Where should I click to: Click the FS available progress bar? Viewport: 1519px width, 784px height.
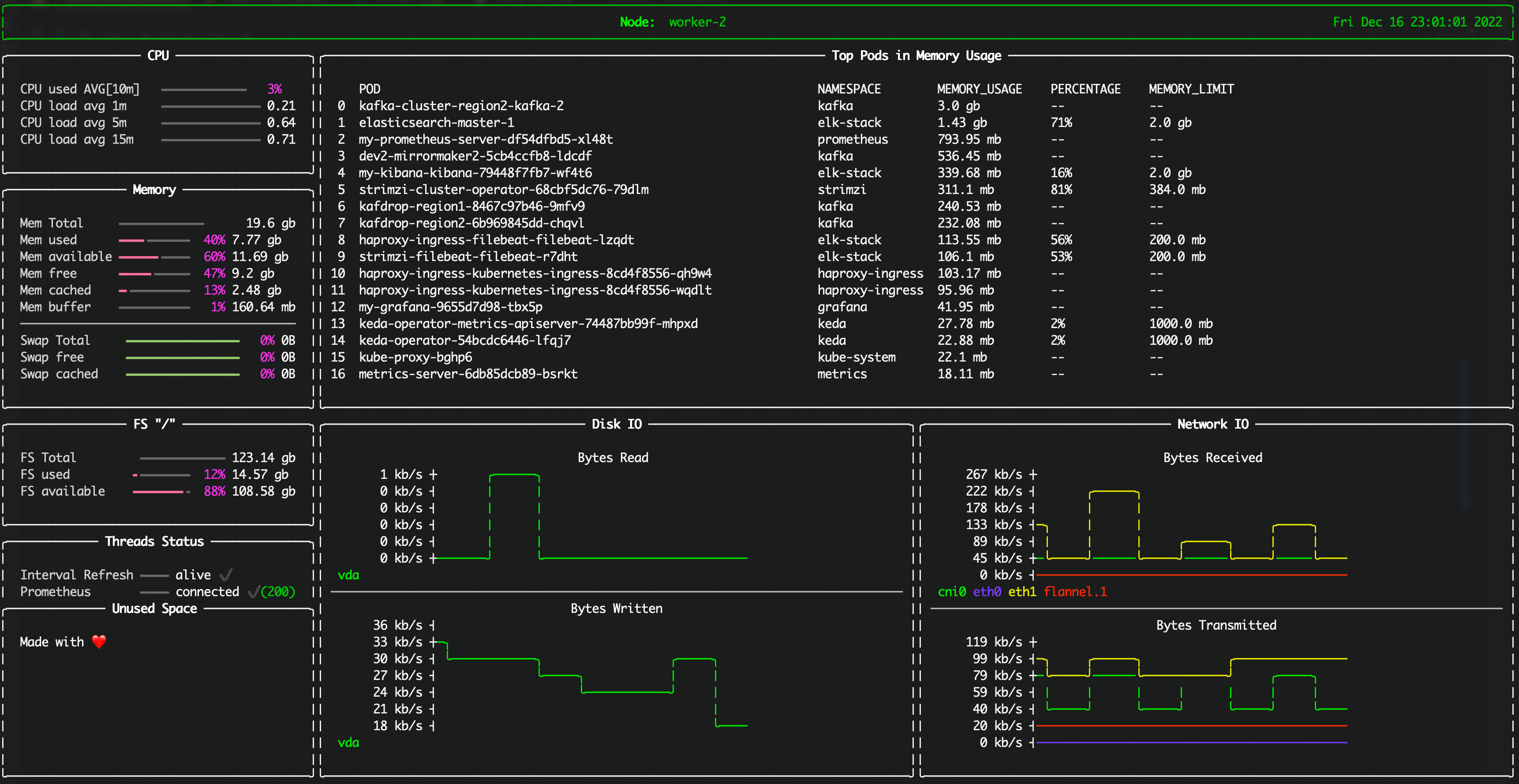[x=161, y=492]
